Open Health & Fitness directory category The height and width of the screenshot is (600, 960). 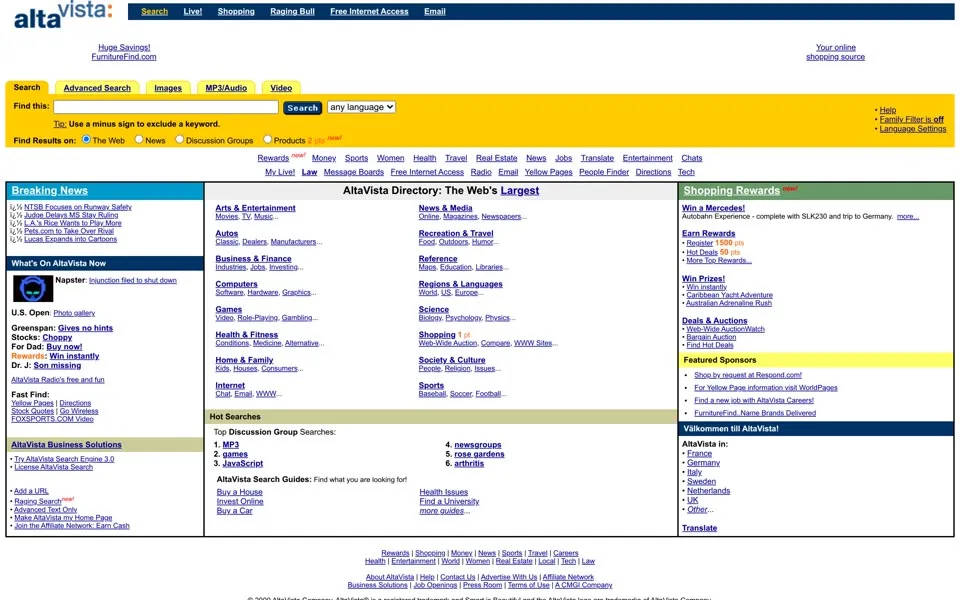(x=247, y=335)
